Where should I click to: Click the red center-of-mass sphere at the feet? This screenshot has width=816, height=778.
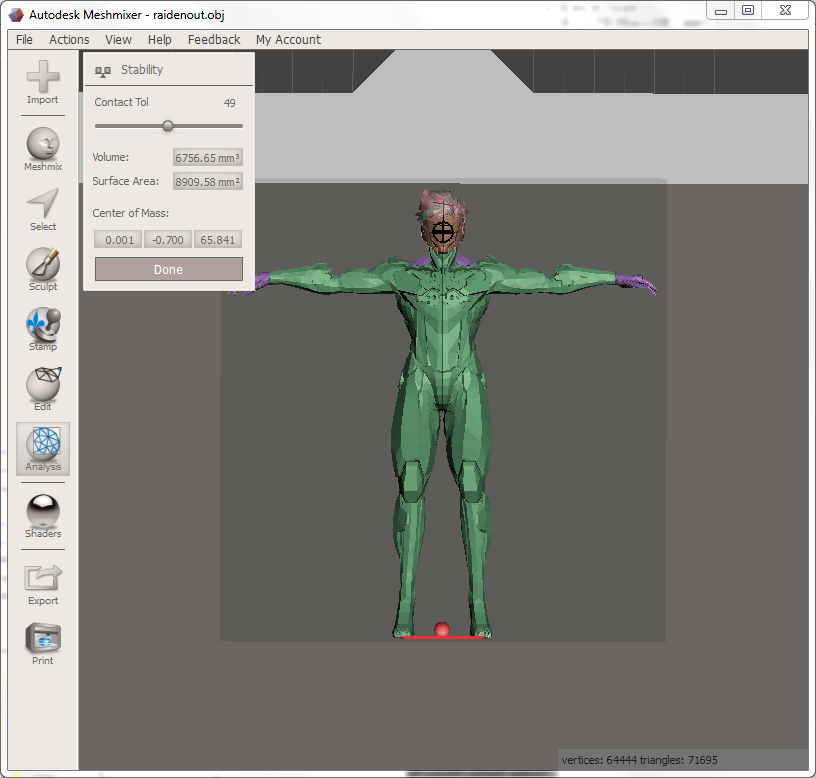coord(442,629)
